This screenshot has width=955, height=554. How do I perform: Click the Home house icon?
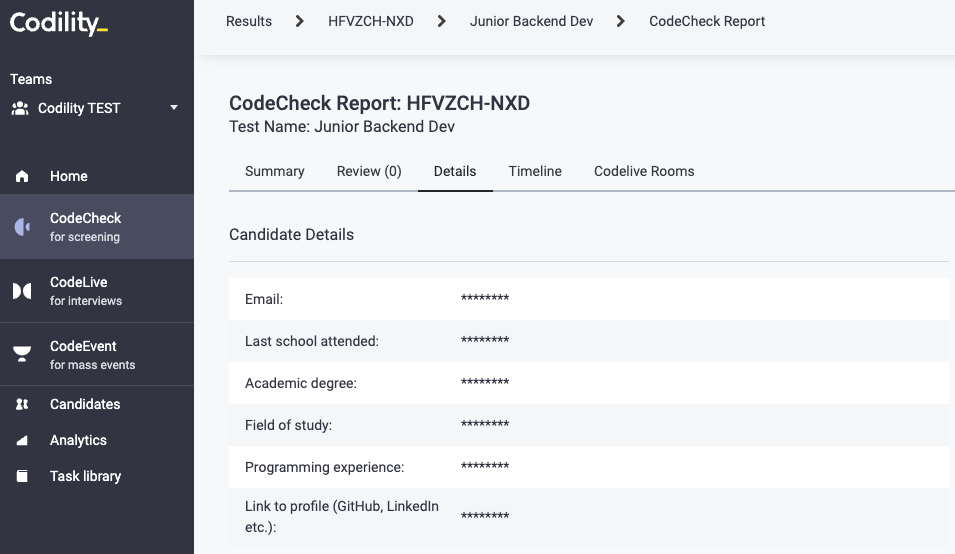[x=22, y=177]
